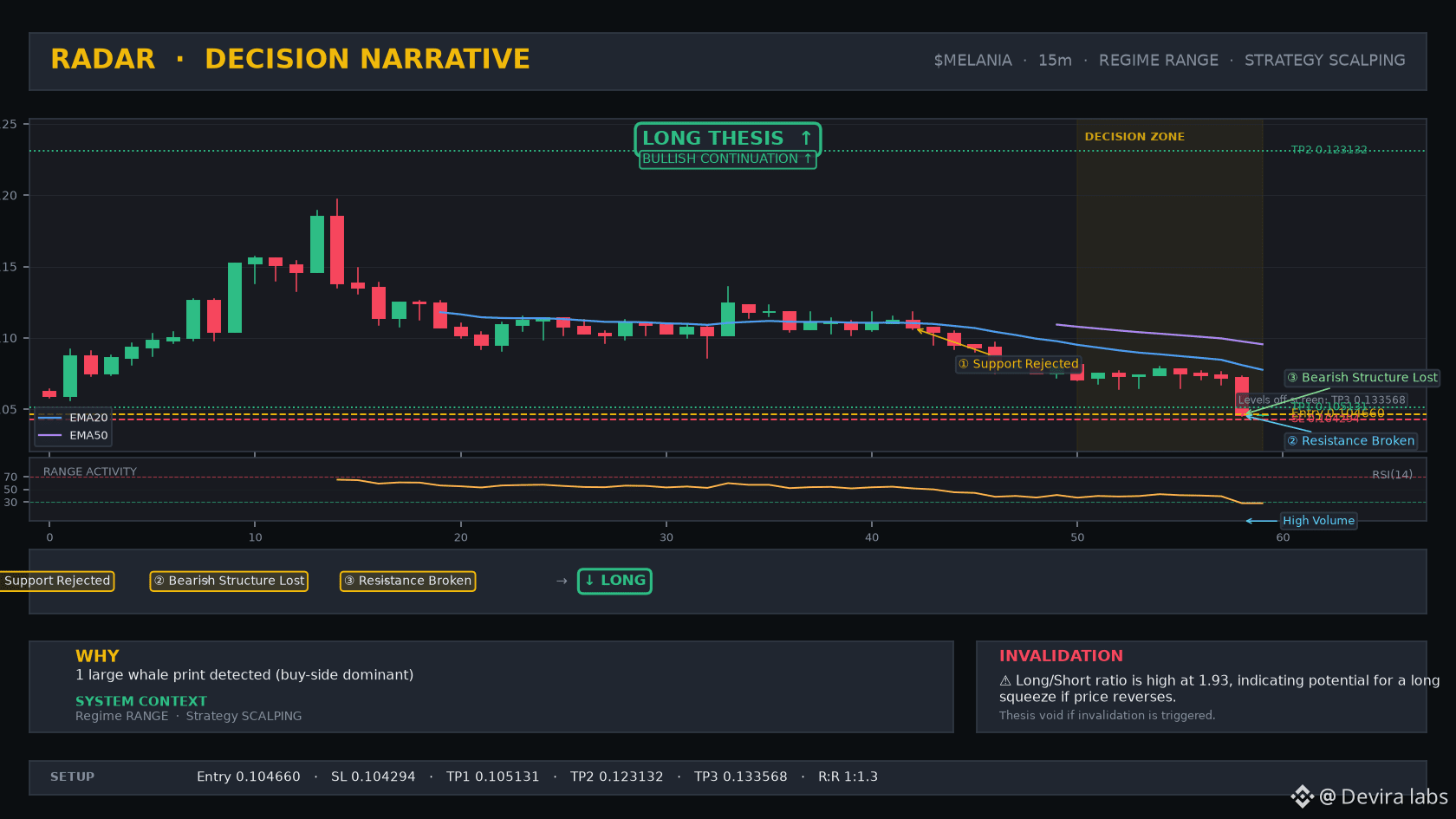Click the SETUP label

pos(72,777)
